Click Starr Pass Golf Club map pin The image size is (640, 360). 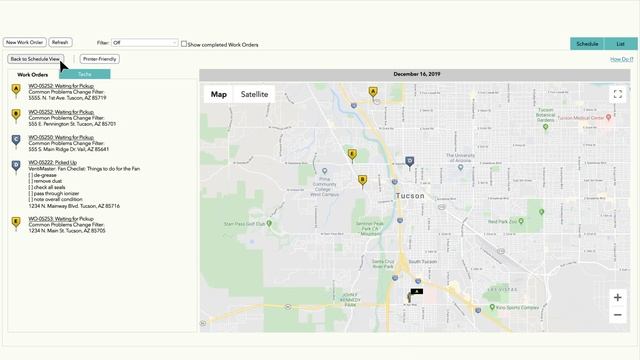point(269,223)
